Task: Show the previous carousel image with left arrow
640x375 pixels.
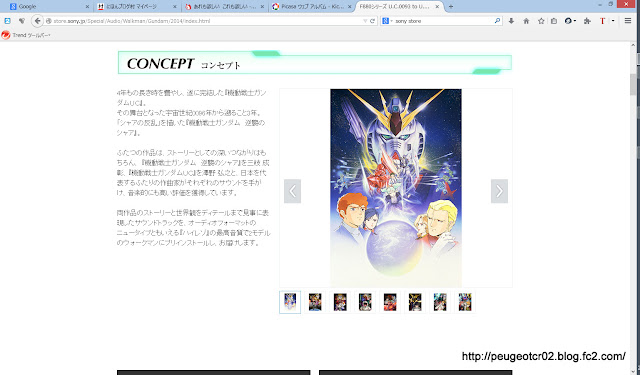Action: pos(292,191)
